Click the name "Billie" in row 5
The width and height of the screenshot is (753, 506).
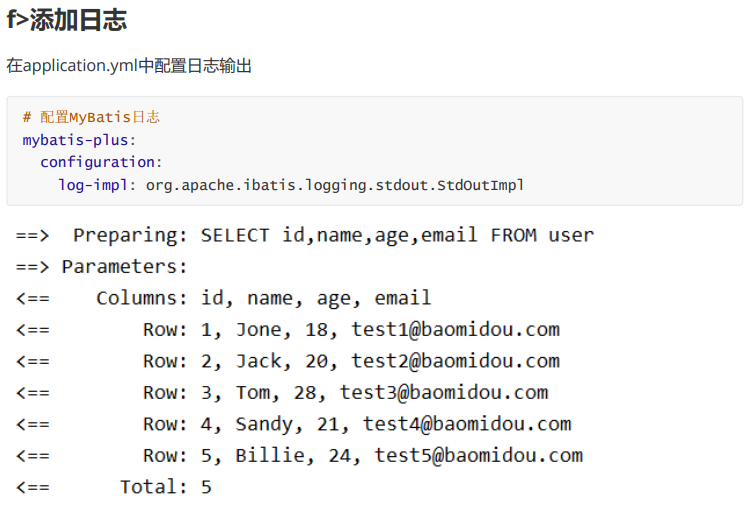click(x=270, y=456)
